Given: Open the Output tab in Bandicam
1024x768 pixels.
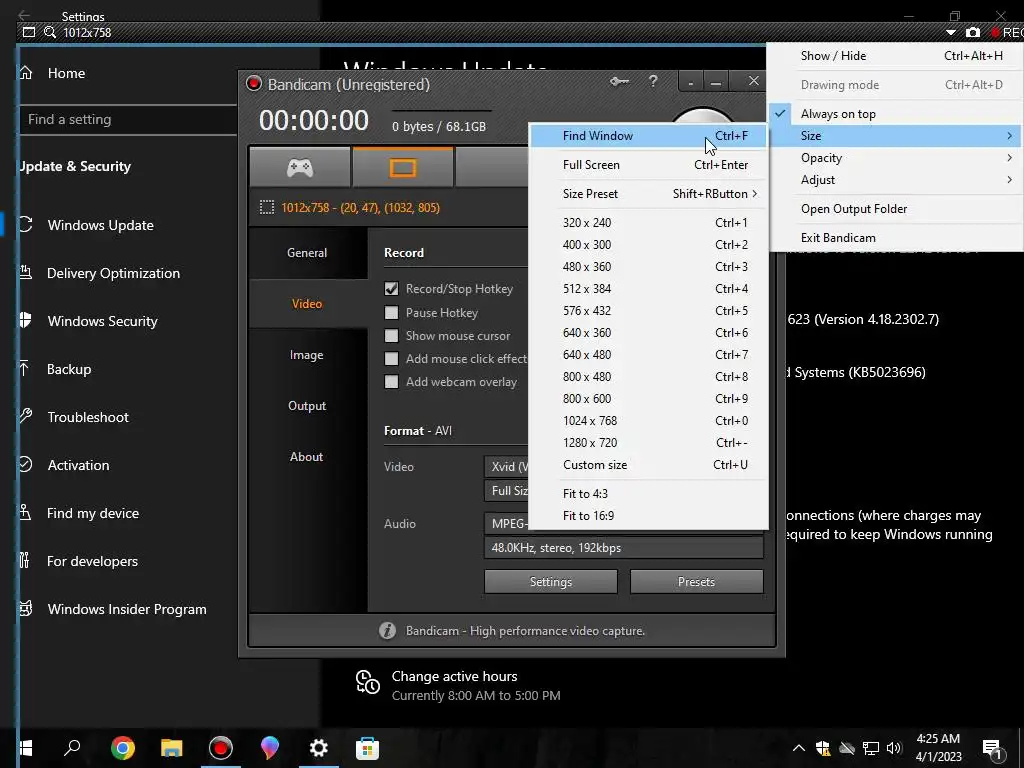Looking at the screenshot, I should click(307, 406).
